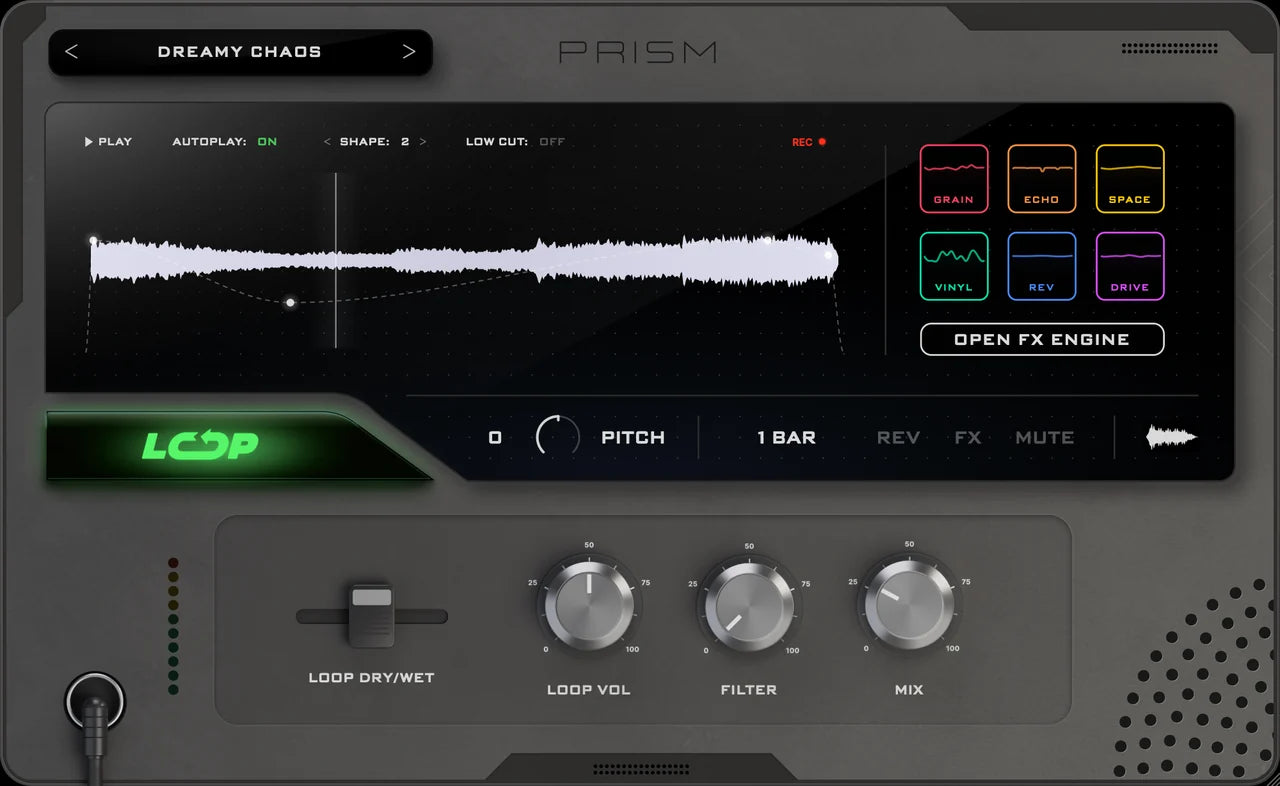Select the VINYL effect tile
Screen dimensions: 1280x786
pos(954,266)
